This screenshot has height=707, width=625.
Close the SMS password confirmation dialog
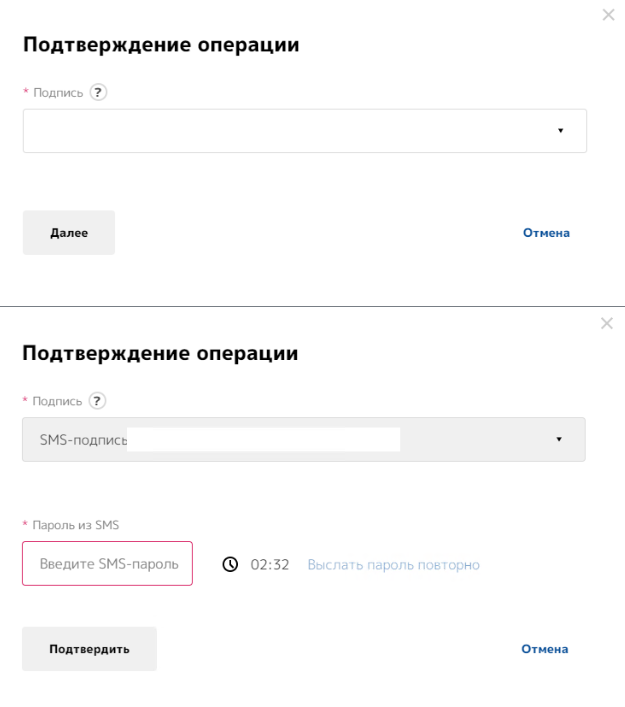tap(607, 324)
